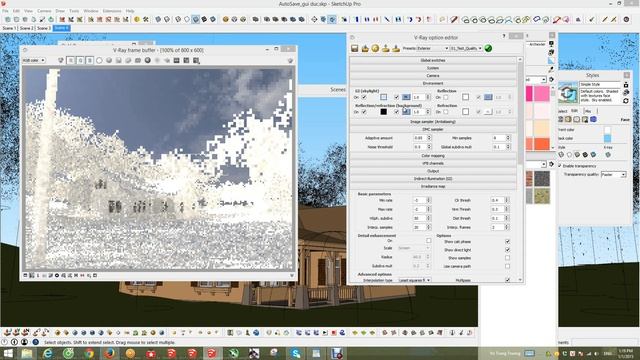
Task: Enable the Show samples checkbox
Action: [507, 258]
